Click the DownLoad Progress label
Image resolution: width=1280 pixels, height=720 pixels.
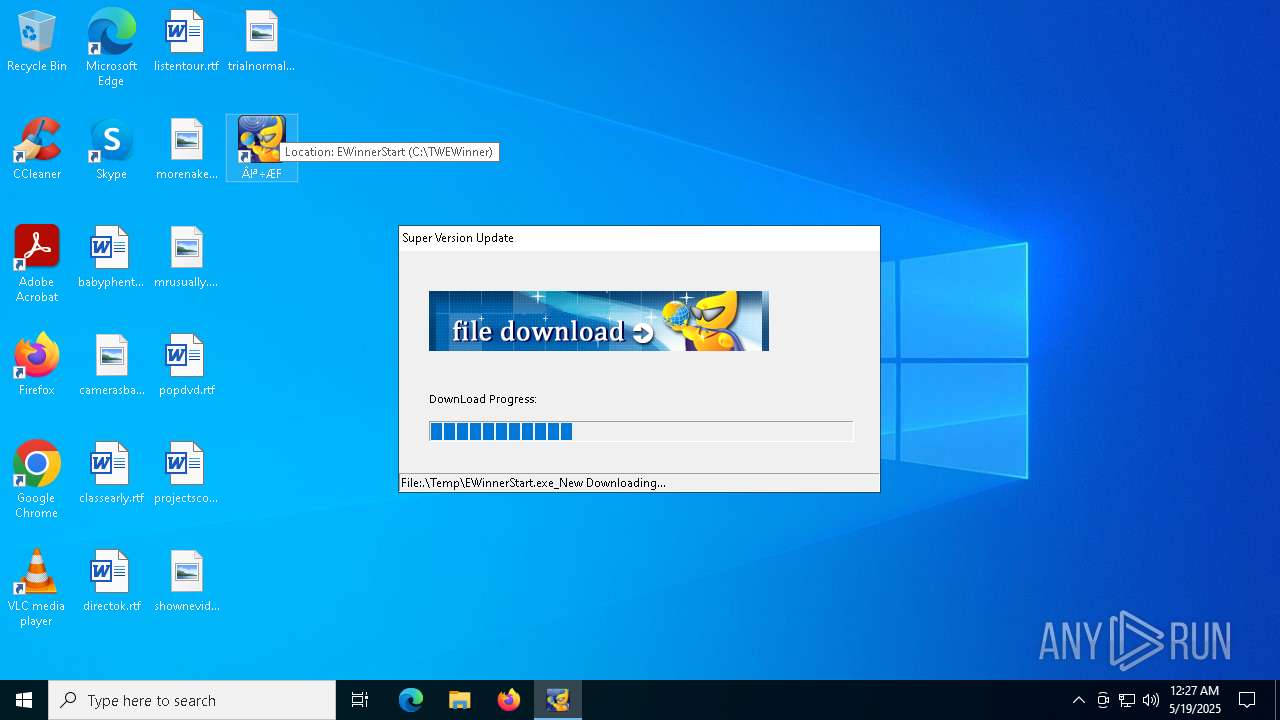(x=483, y=399)
